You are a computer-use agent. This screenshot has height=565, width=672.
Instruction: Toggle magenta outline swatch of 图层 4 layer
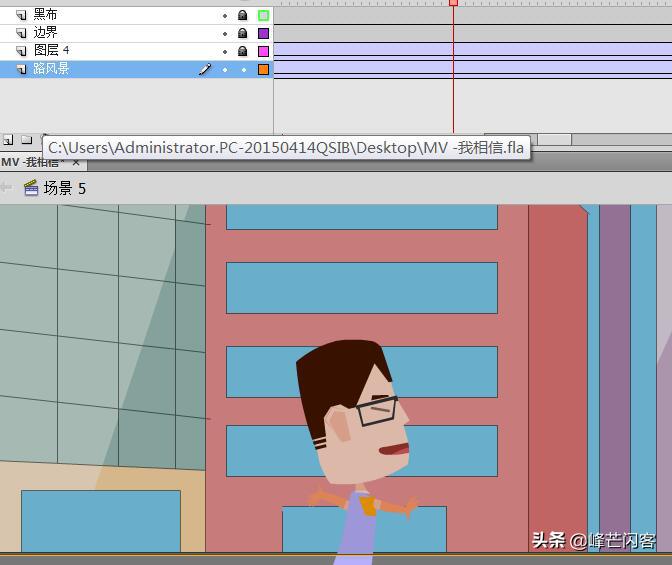pos(264,51)
